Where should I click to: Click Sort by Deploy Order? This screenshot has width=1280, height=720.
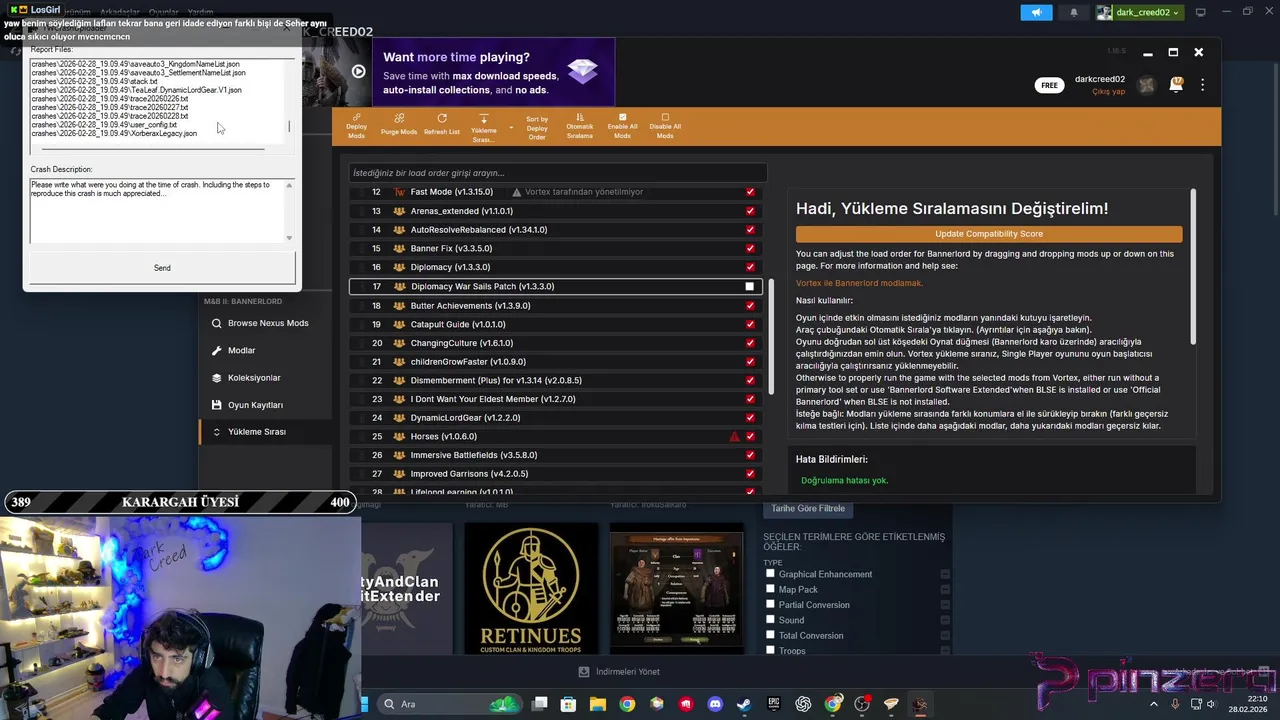pyautogui.click(x=537, y=127)
